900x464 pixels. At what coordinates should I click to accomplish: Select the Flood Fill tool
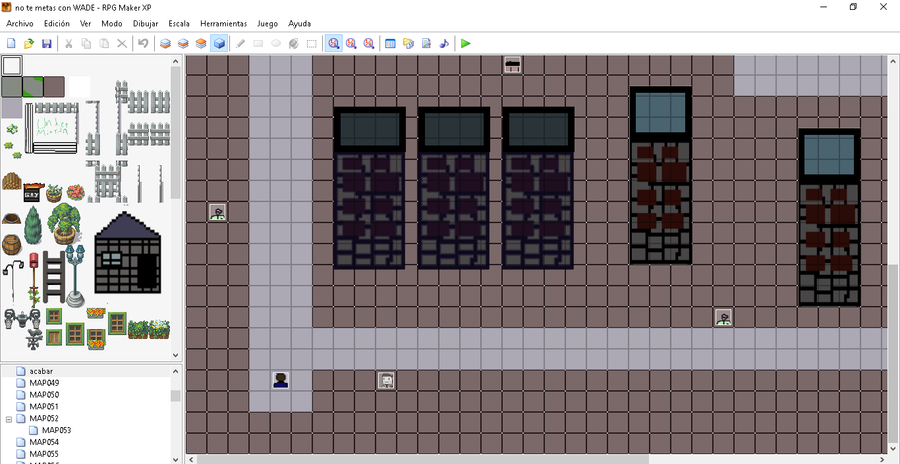click(x=294, y=43)
